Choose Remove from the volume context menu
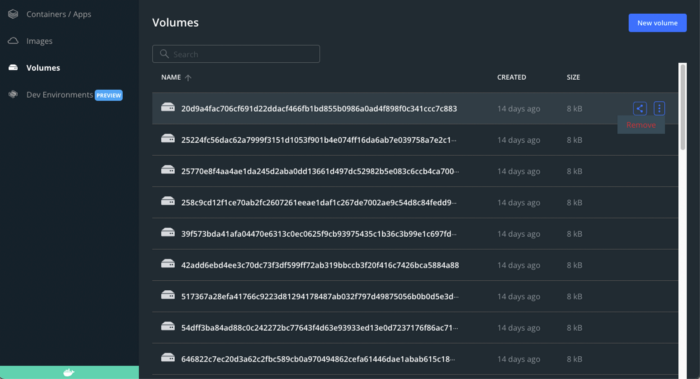 (x=641, y=125)
